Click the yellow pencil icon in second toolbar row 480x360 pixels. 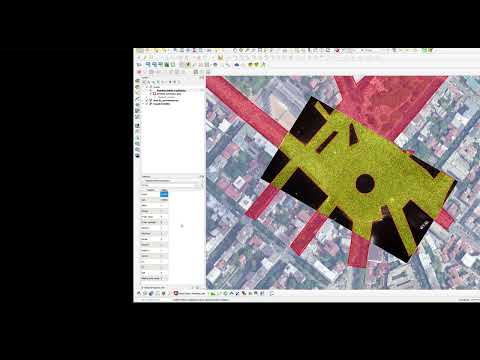click(x=145, y=57)
